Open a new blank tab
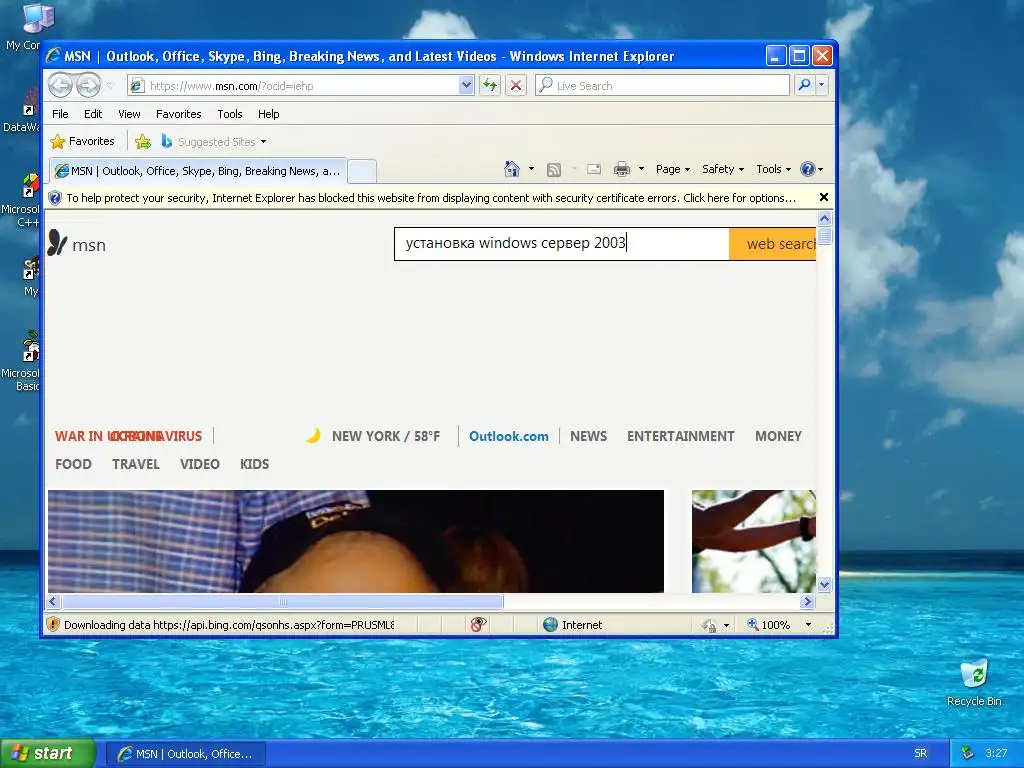 (x=362, y=172)
